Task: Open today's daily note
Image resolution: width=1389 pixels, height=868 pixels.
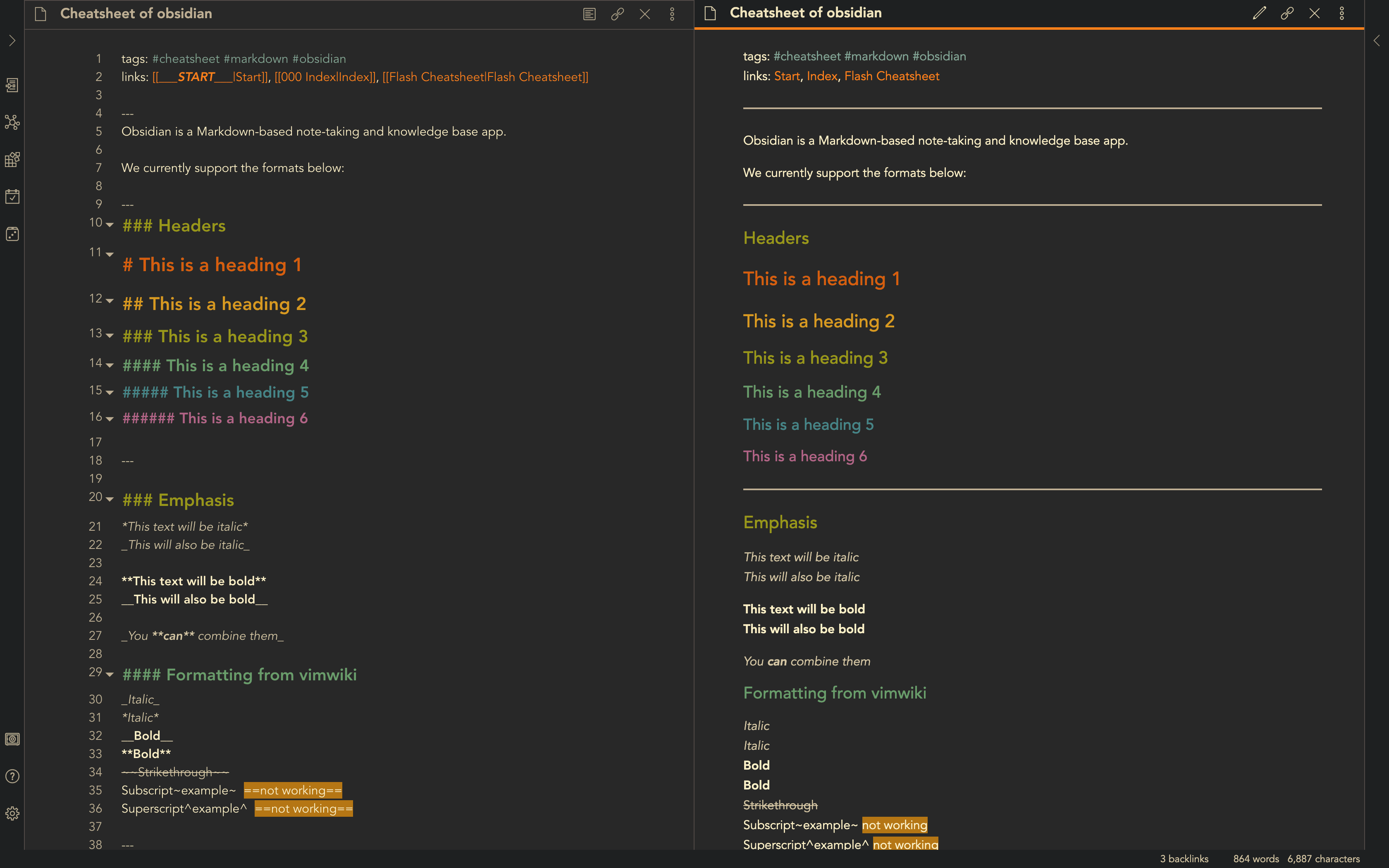Action: [12, 196]
